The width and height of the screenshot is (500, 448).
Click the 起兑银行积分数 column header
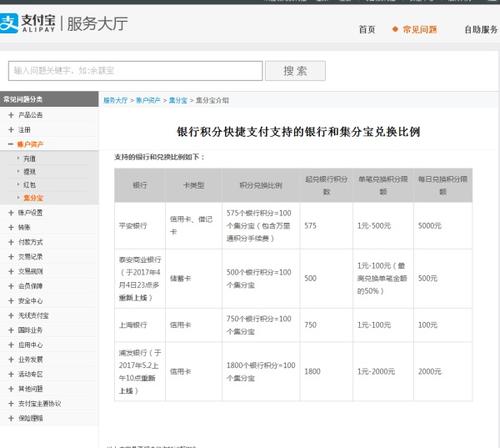326,185
